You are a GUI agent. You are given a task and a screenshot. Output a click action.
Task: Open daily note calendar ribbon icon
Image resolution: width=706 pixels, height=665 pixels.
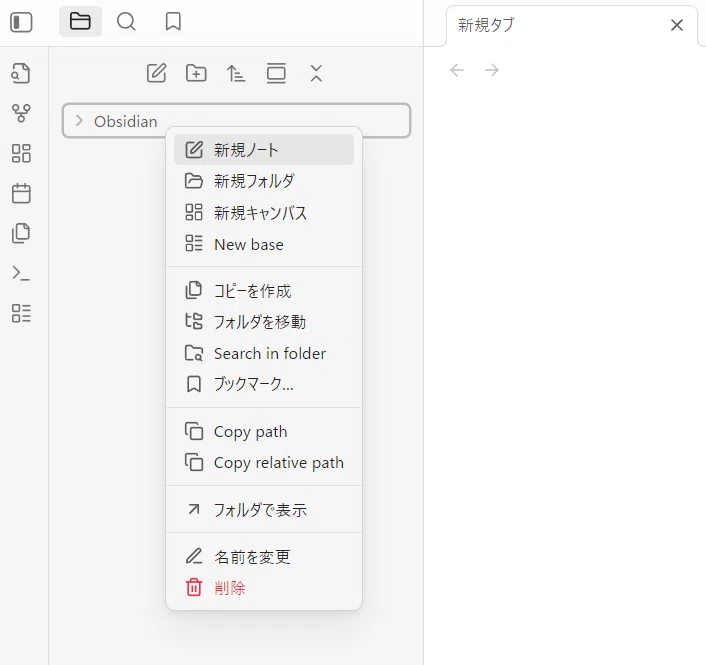coord(21,193)
